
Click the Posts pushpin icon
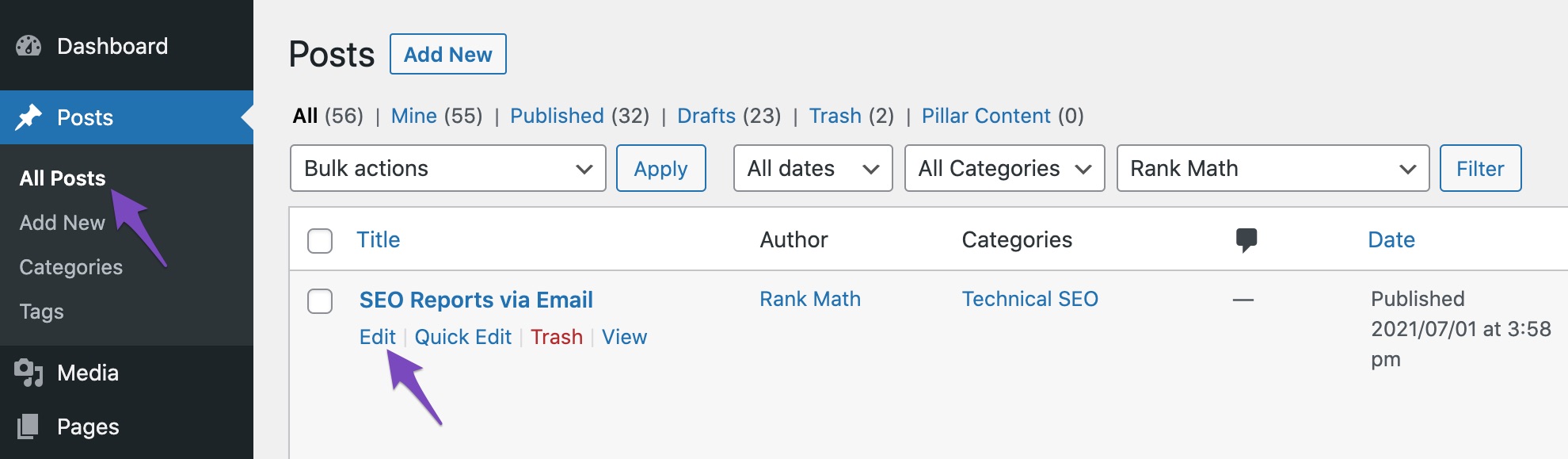point(29,117)
